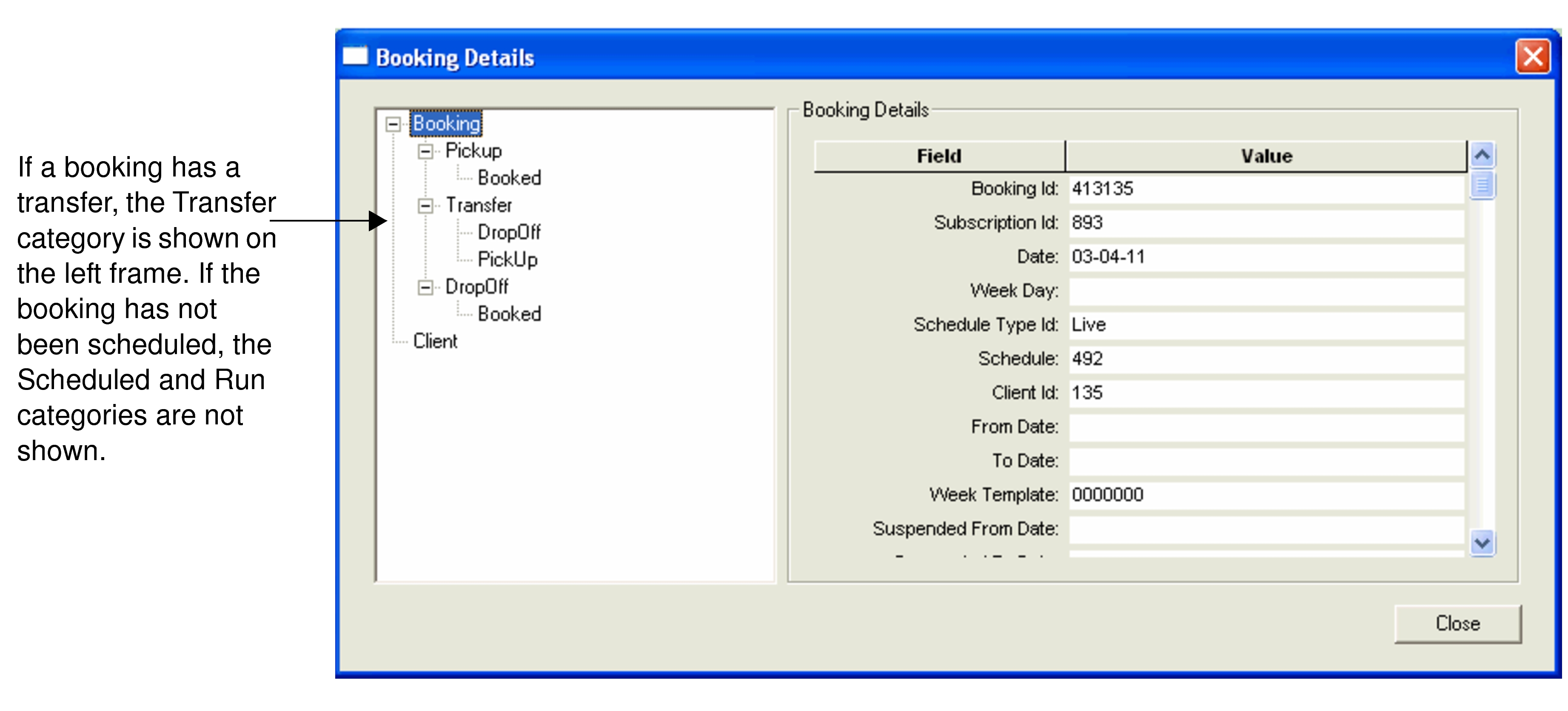Collapse the Transfer tree node
1568x711 pixels.
[426, 205]
